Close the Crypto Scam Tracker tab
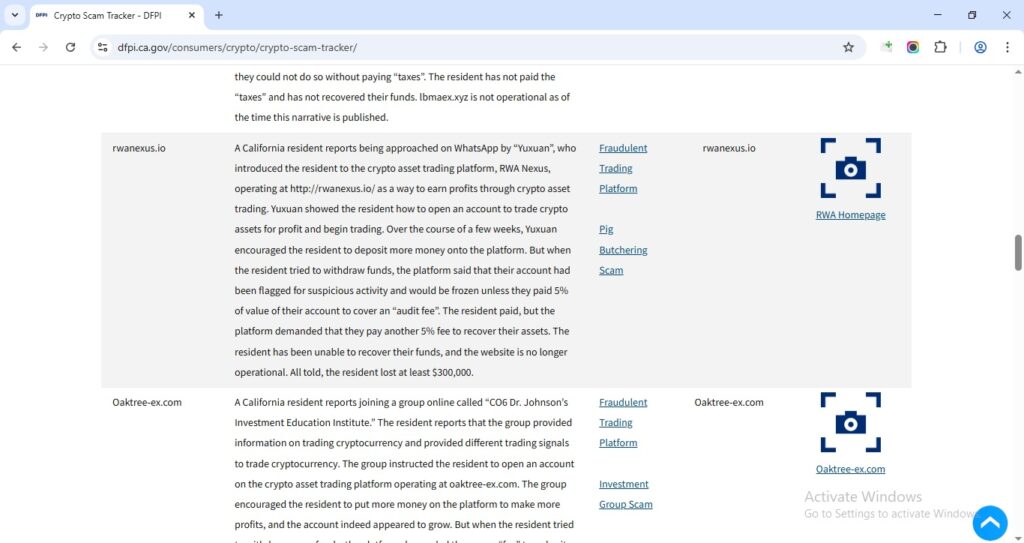This screenshot has width=1024, height=543. (191, 15)
